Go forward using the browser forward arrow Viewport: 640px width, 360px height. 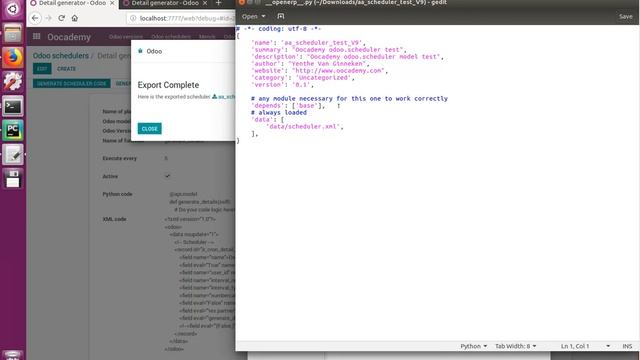pyautogui.click(x=48, y=18)
